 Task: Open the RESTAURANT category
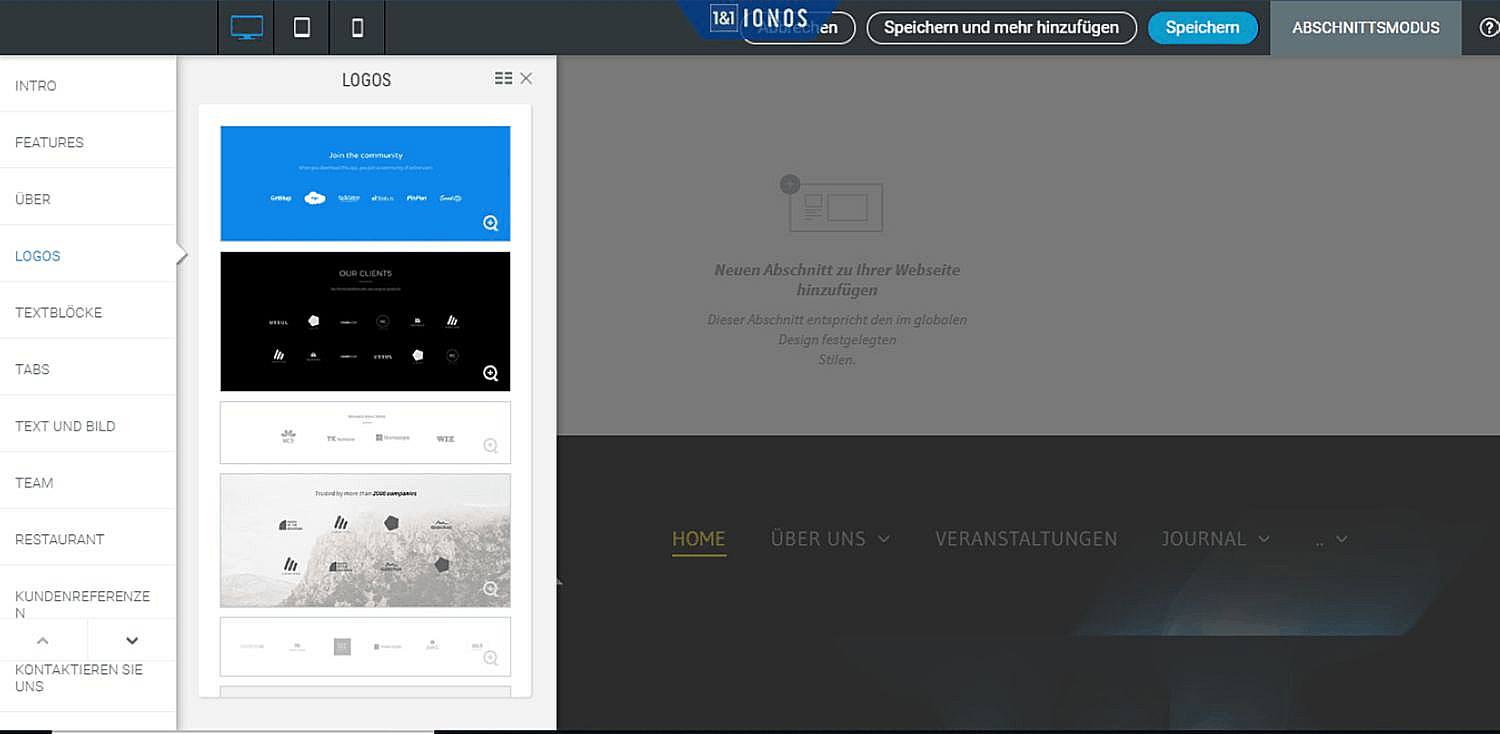click(88, 539)
